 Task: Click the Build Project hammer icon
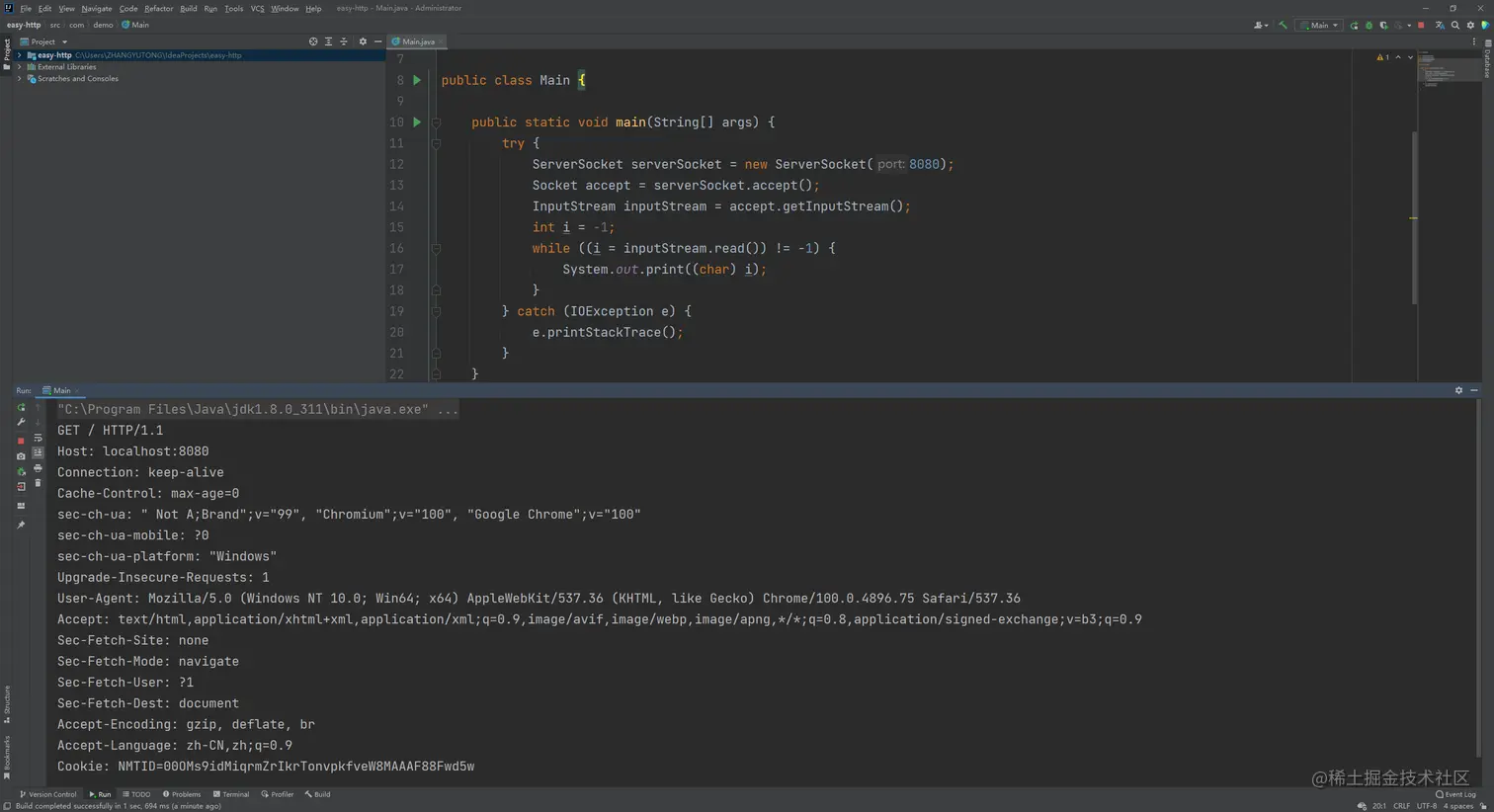click(1283, 26)
